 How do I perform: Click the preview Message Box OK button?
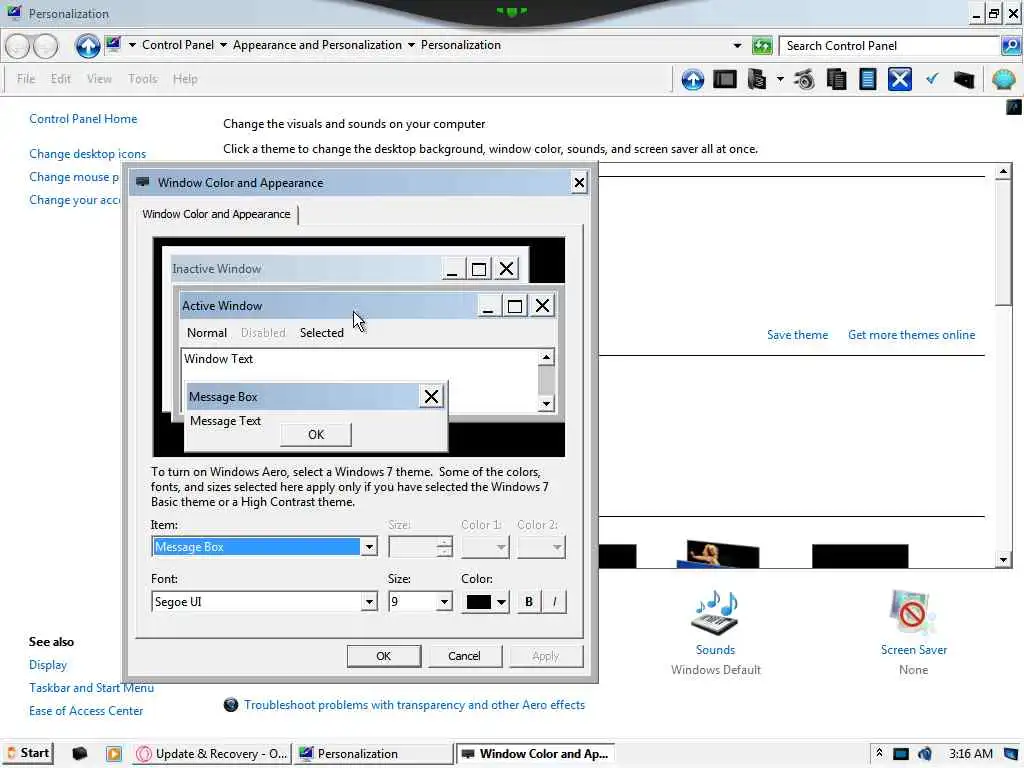click(x=316, y=435)
